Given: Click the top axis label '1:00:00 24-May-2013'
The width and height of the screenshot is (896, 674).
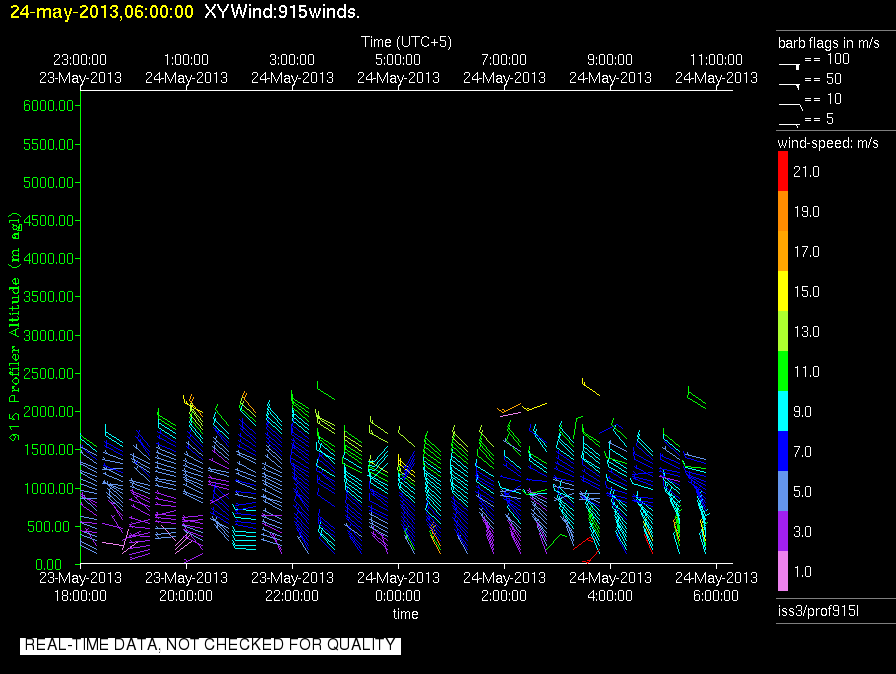Looking at the screenshot, I should 186,69.
